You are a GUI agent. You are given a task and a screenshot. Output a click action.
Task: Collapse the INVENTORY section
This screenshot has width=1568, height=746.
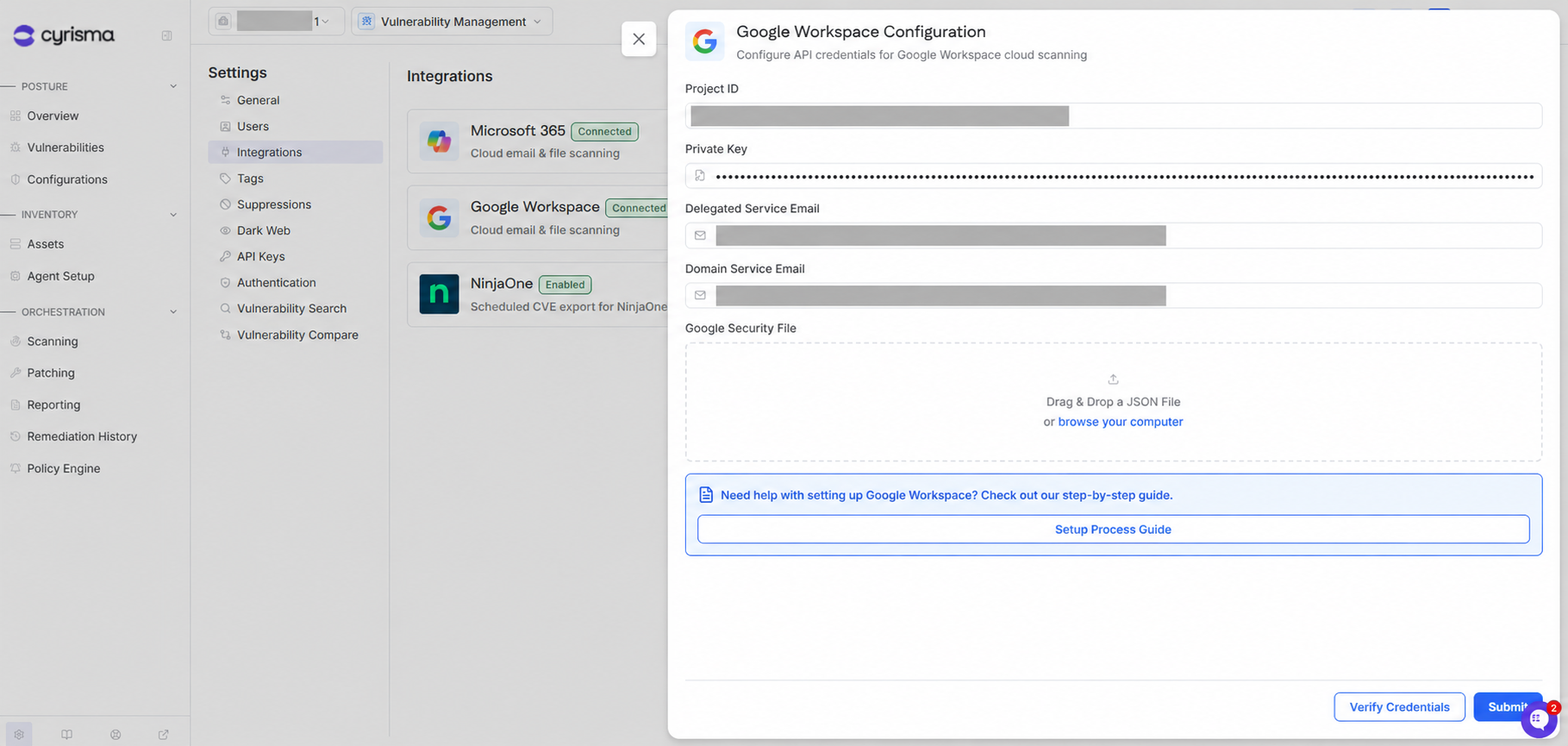coord(173,215)
